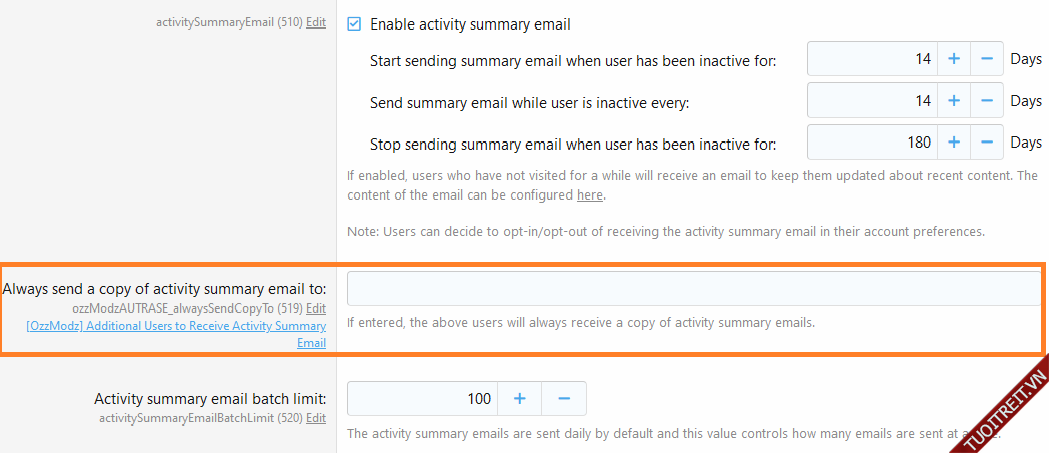The height and width of the screenshot is (453, 1049).
Task: Increase batch limit with plus icon
Action: click(x=520, y=399)
